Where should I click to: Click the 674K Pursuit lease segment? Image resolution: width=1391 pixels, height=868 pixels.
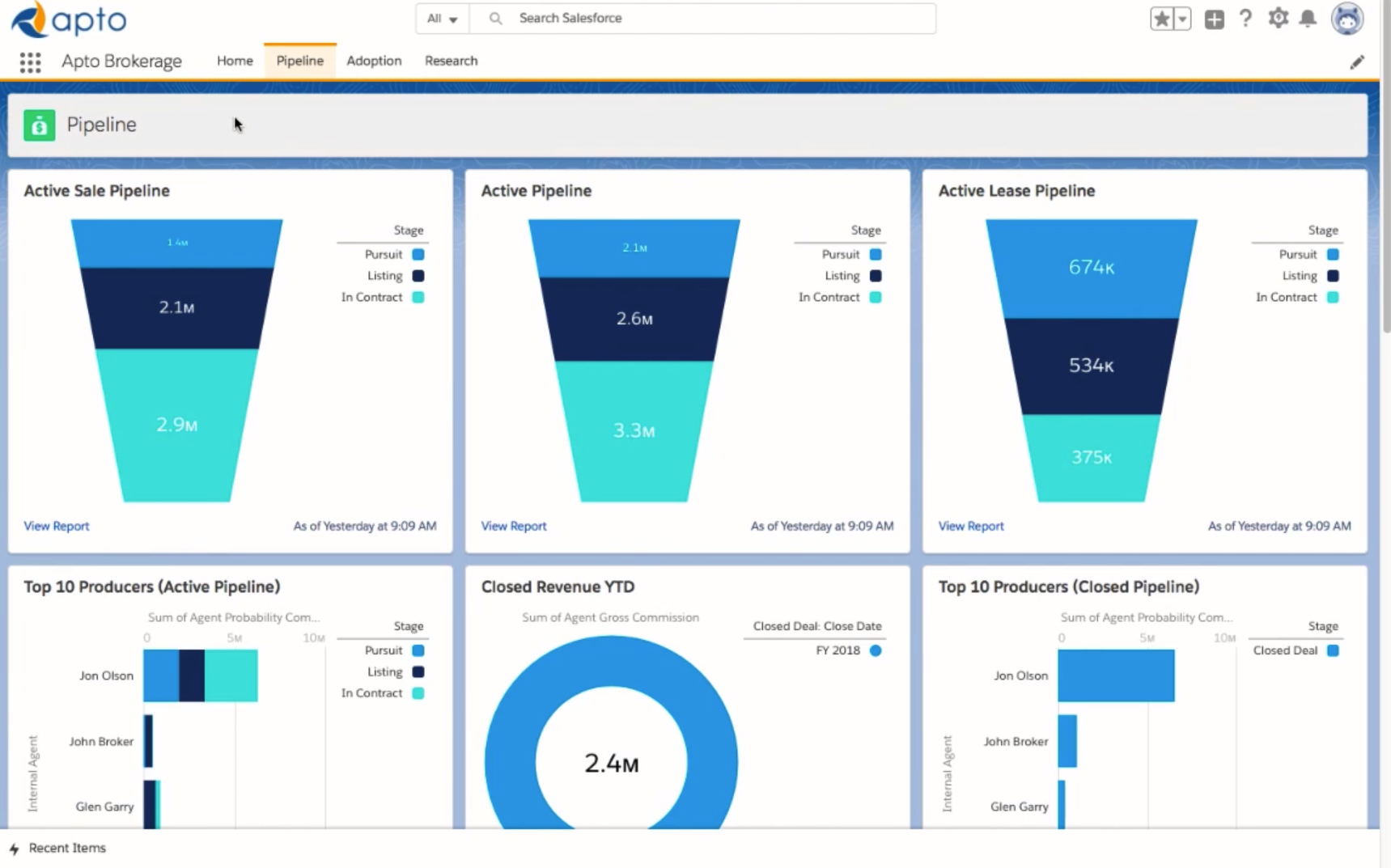[x=1091, y=268]
